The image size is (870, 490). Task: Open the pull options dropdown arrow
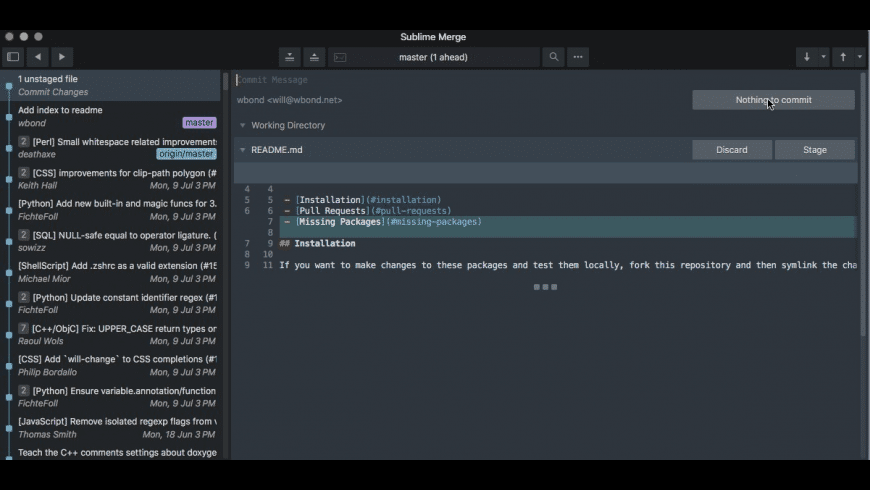(824, 57)
